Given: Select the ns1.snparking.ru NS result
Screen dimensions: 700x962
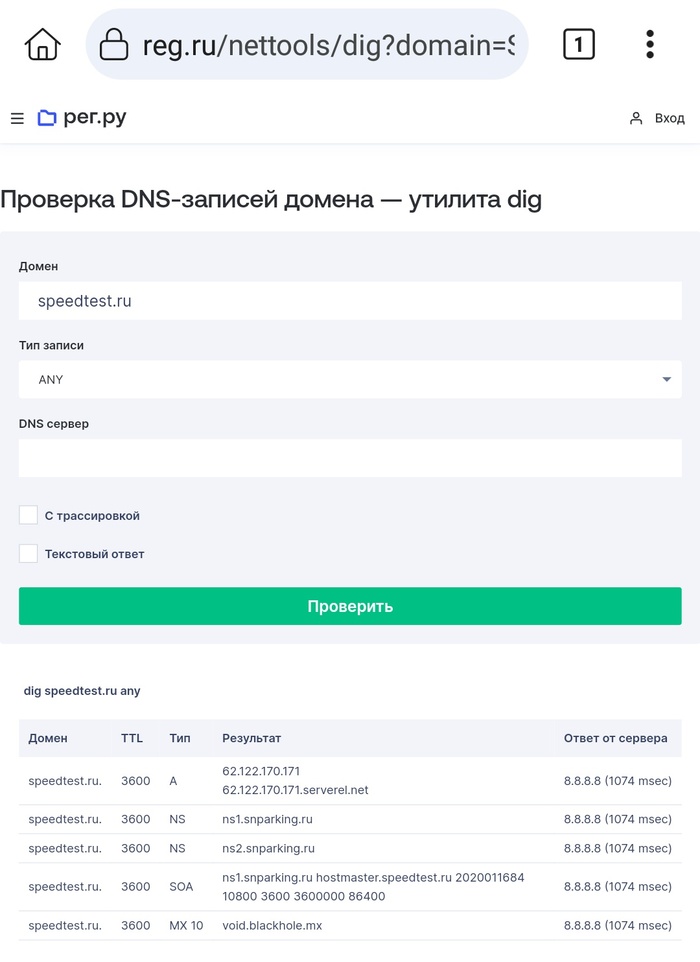Looking at the screenshot, I should (x=267, y=819).
